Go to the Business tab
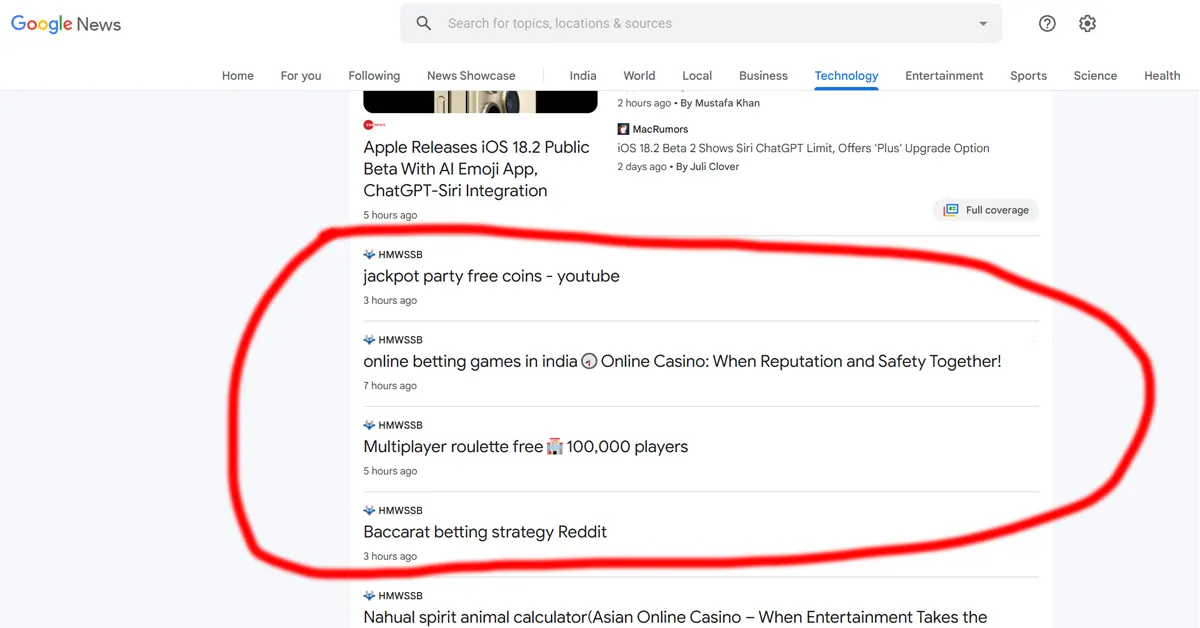The height and width of the screenshot is (628, 1200). [x=763, y=76]
